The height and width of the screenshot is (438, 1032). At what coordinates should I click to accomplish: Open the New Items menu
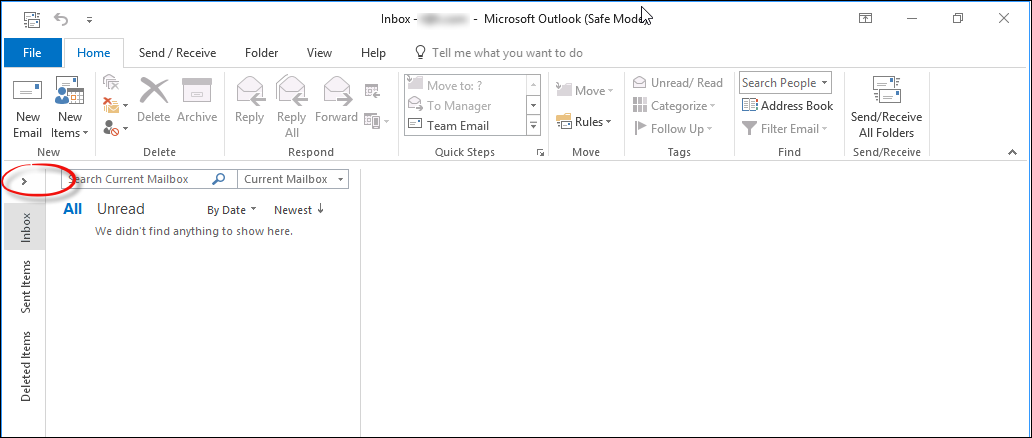click(x=69, y=109)
